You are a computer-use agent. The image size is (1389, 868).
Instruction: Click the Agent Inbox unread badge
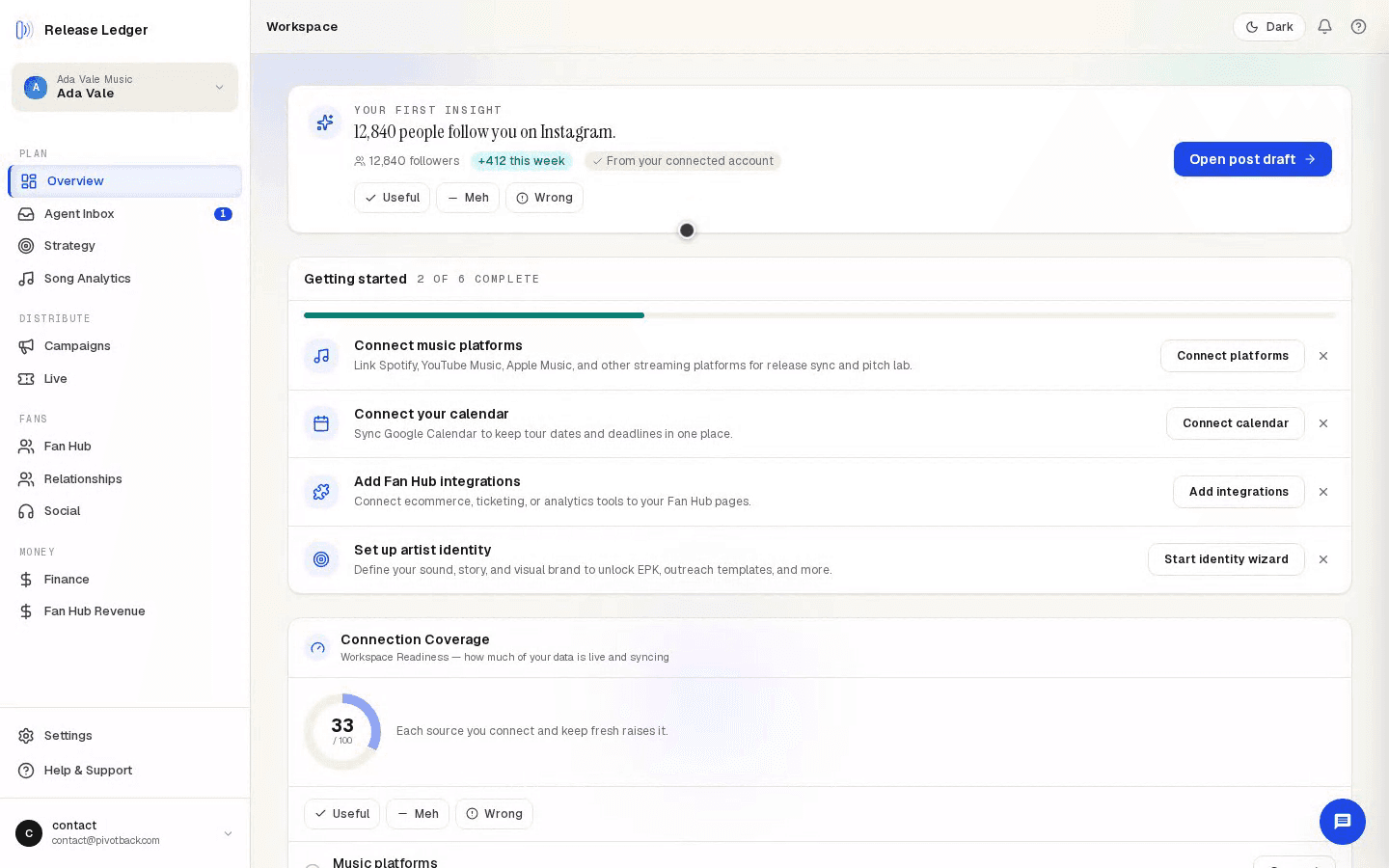[223, 214]
